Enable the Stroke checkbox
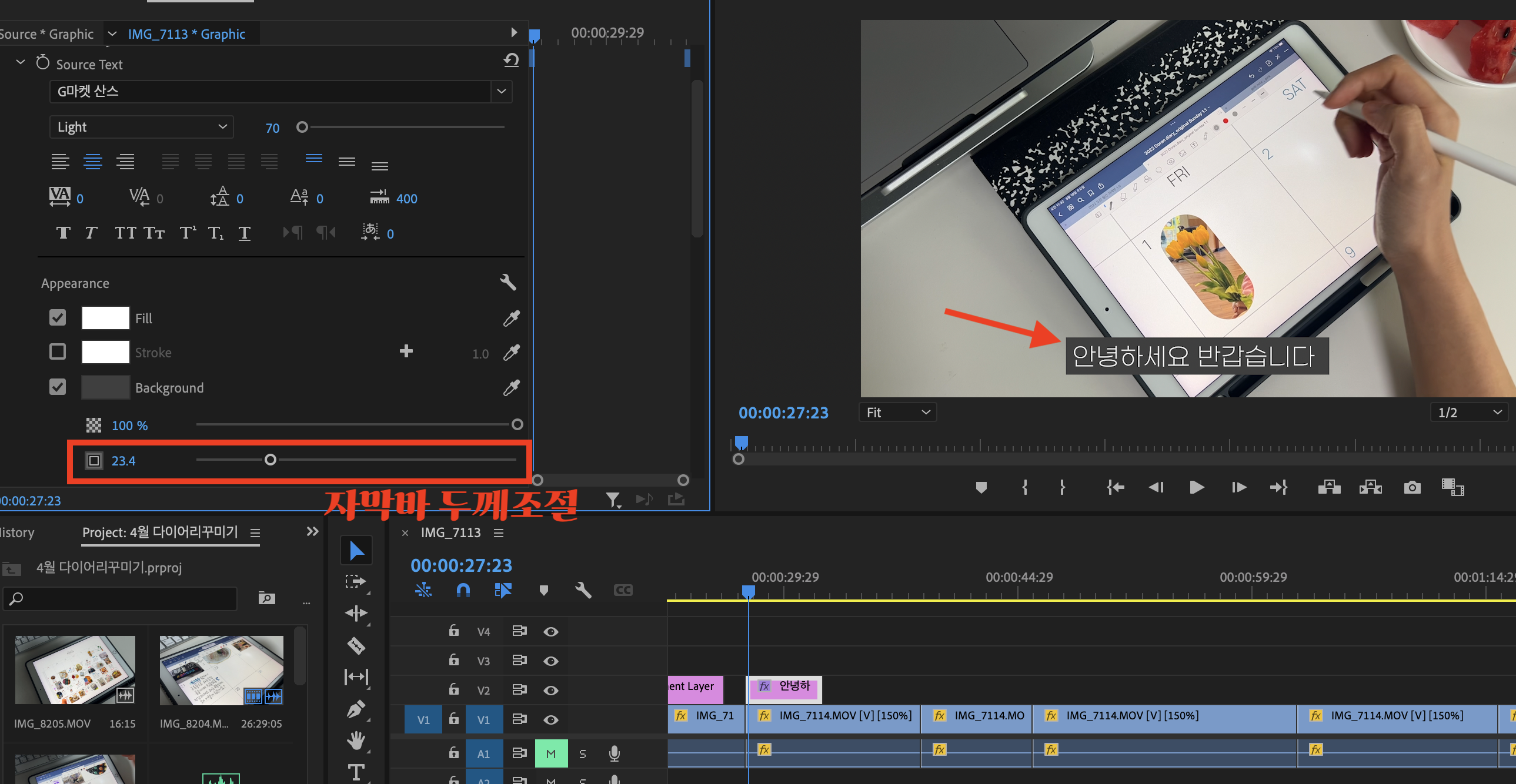 point(58,351)
